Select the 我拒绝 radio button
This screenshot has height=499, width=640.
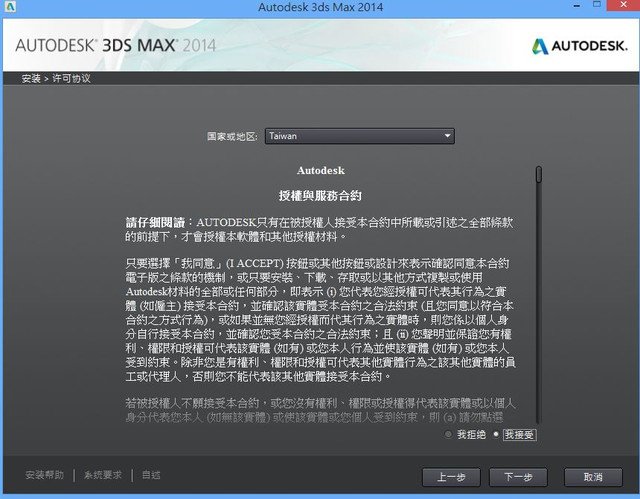449,434
